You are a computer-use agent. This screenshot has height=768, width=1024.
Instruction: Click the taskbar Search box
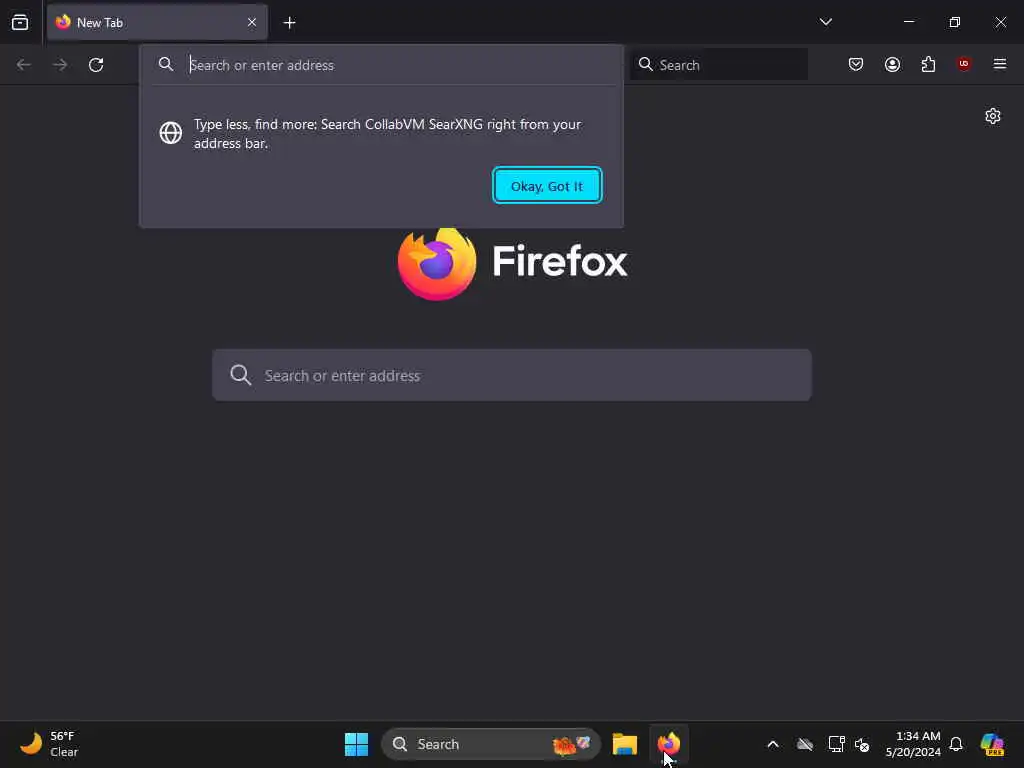[x=490, y=744]
